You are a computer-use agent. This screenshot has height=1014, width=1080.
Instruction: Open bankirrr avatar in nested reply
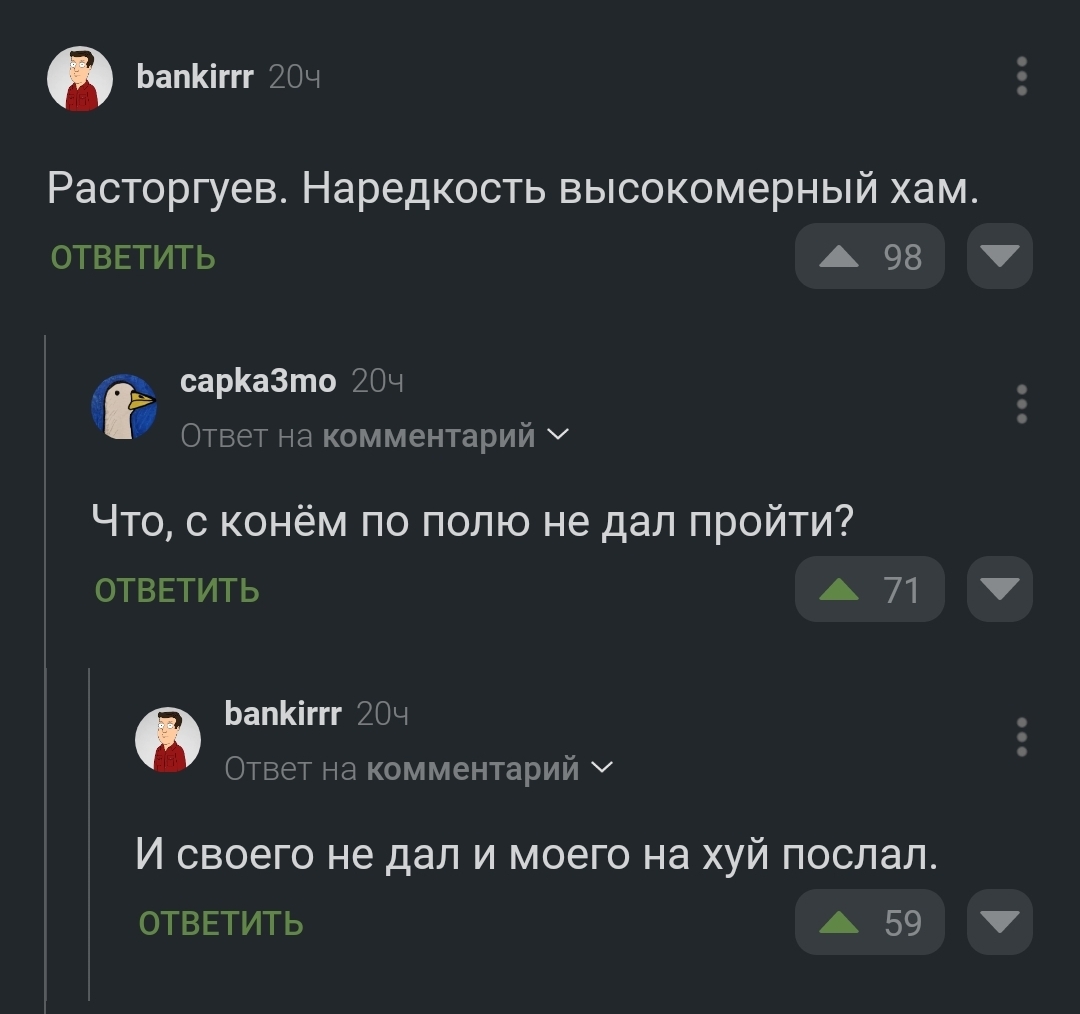point(168,740)
